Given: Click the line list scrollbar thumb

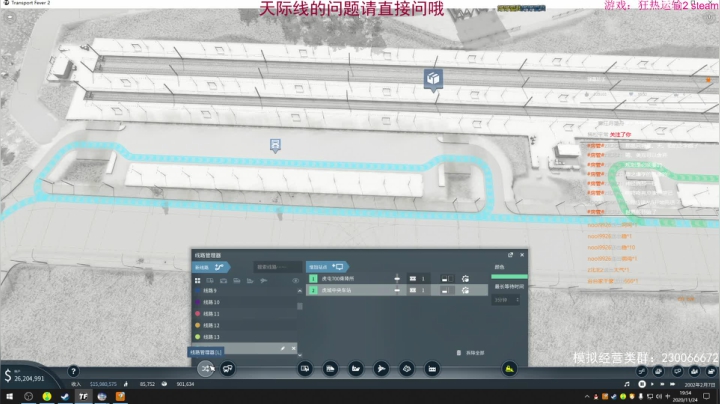Looking at the screenshot, I should tap(300, 306).
